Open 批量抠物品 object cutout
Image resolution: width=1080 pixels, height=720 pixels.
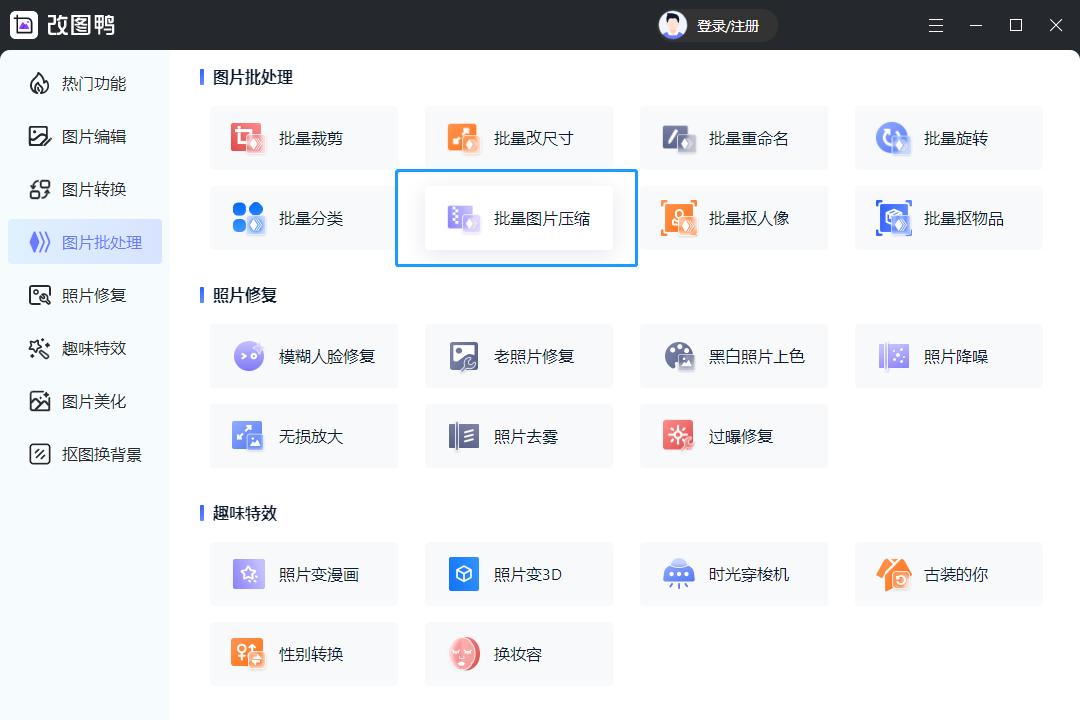(x=948, y=218)
